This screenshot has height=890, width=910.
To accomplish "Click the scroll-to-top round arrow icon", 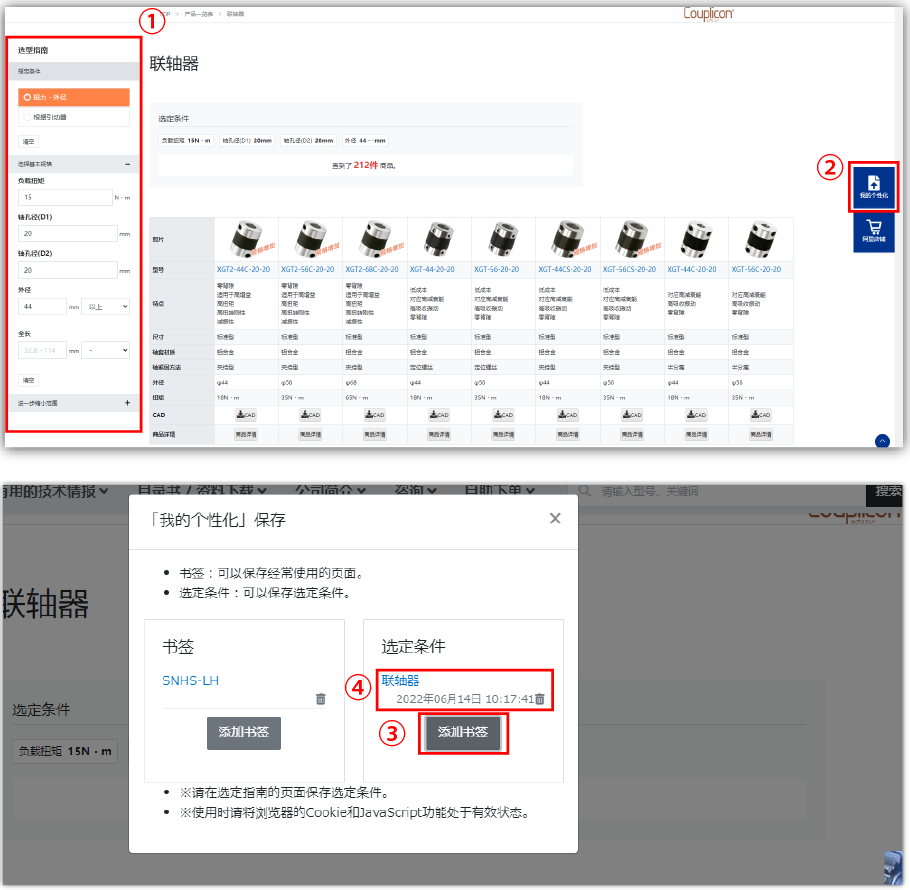I will point(882,441).
